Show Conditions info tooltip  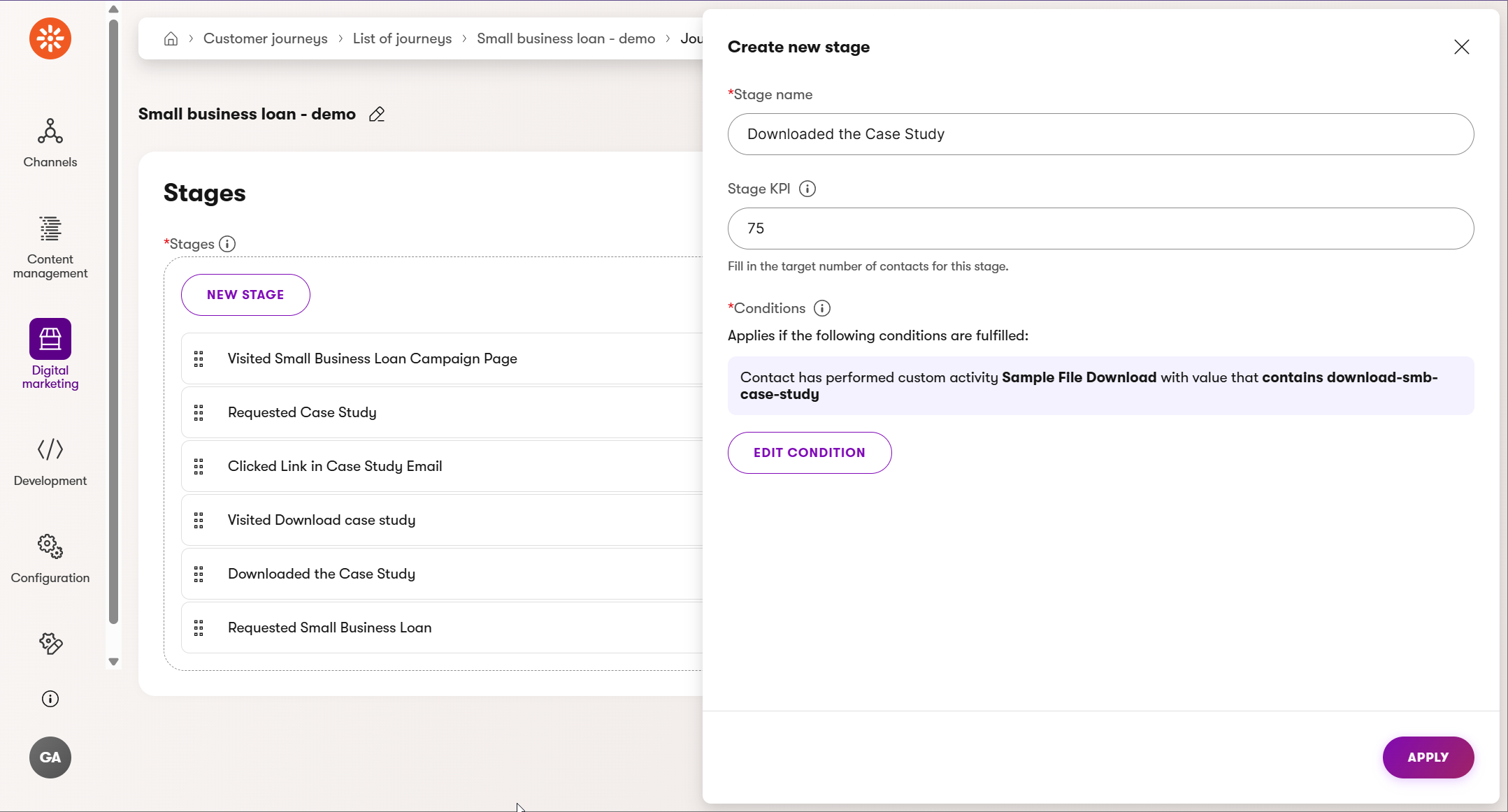click(821, 308)
